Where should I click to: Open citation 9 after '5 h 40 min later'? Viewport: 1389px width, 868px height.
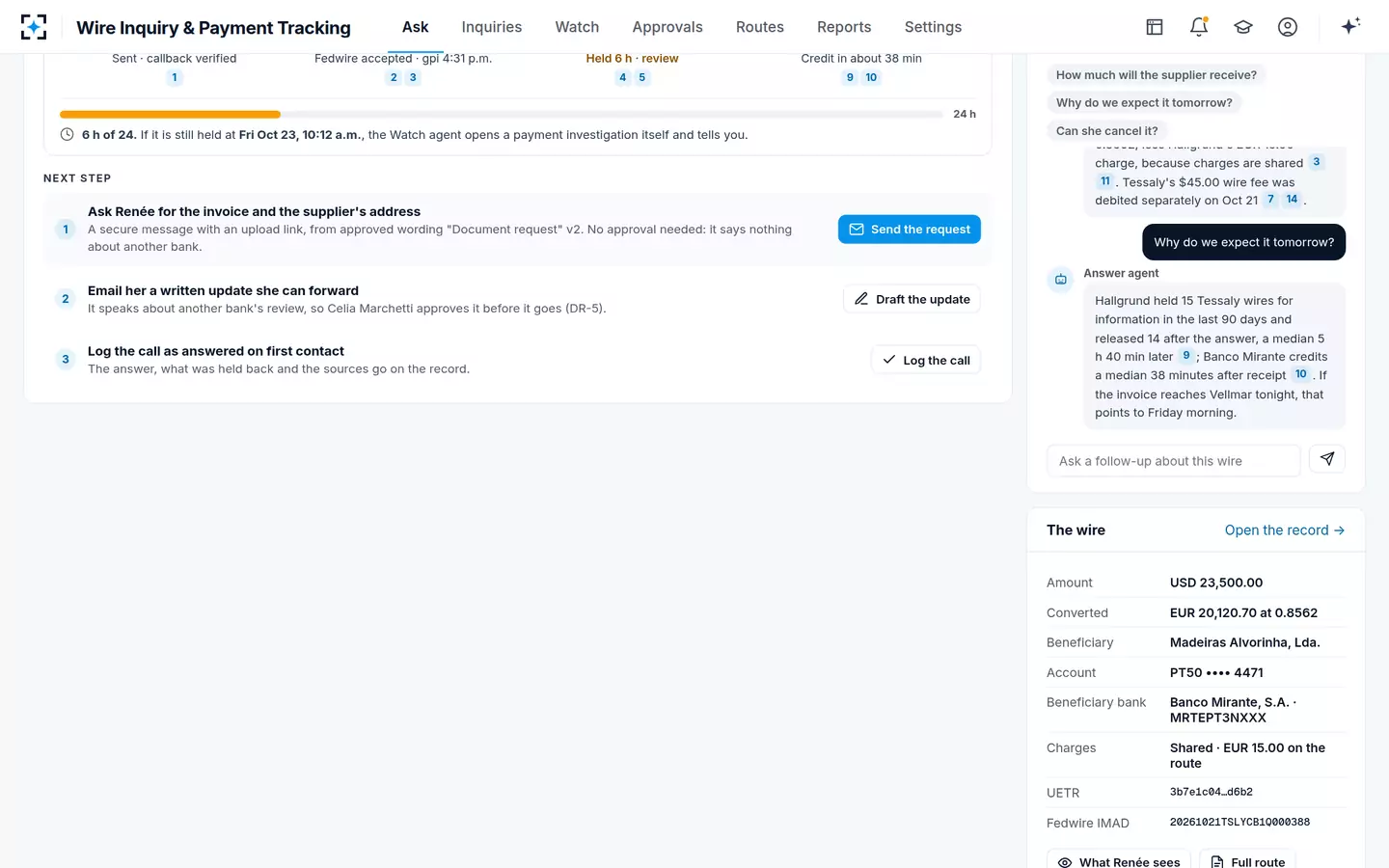(1186, 356)
